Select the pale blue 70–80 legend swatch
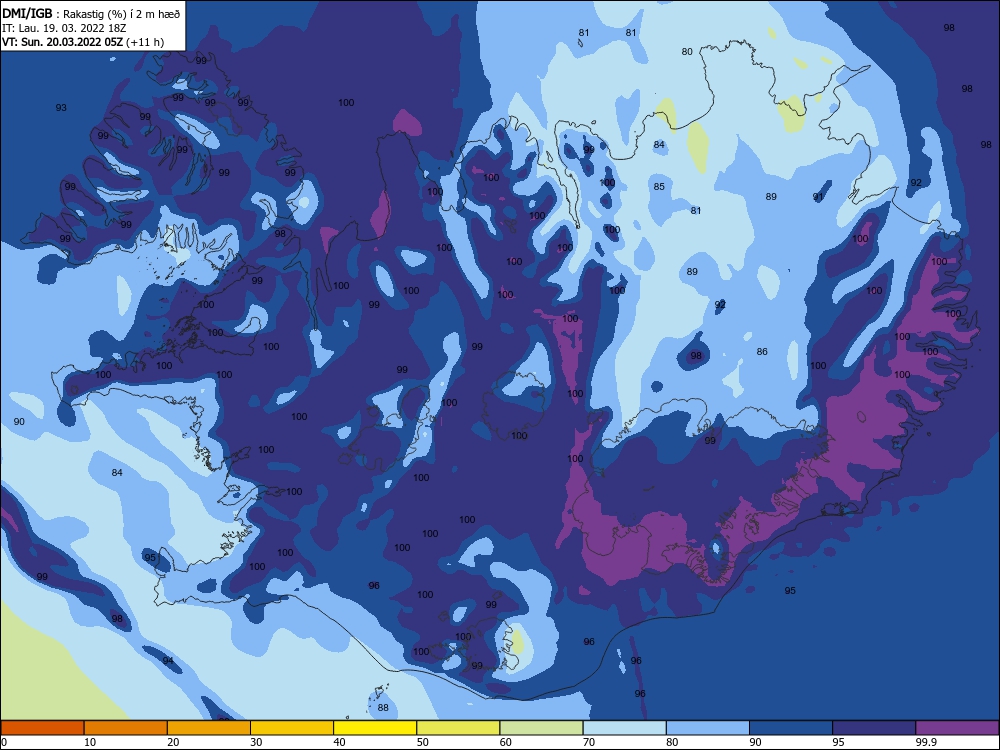Screen dimensions: 1000x750 click(625, 728)
